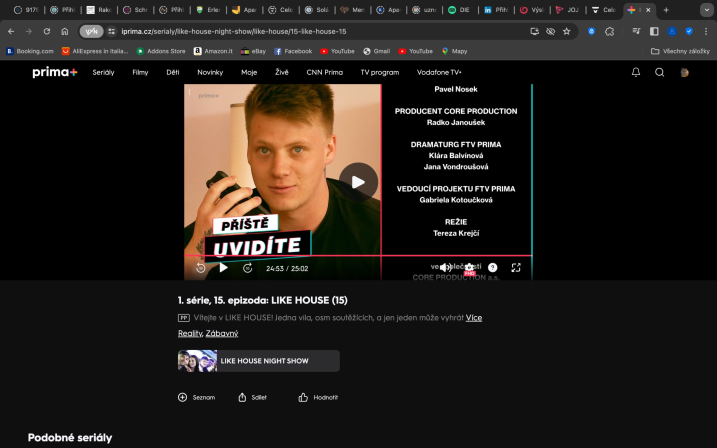Rewind video with the skip-back icon
The width and height of the screenshot is (717, 448).
(201, 268)
